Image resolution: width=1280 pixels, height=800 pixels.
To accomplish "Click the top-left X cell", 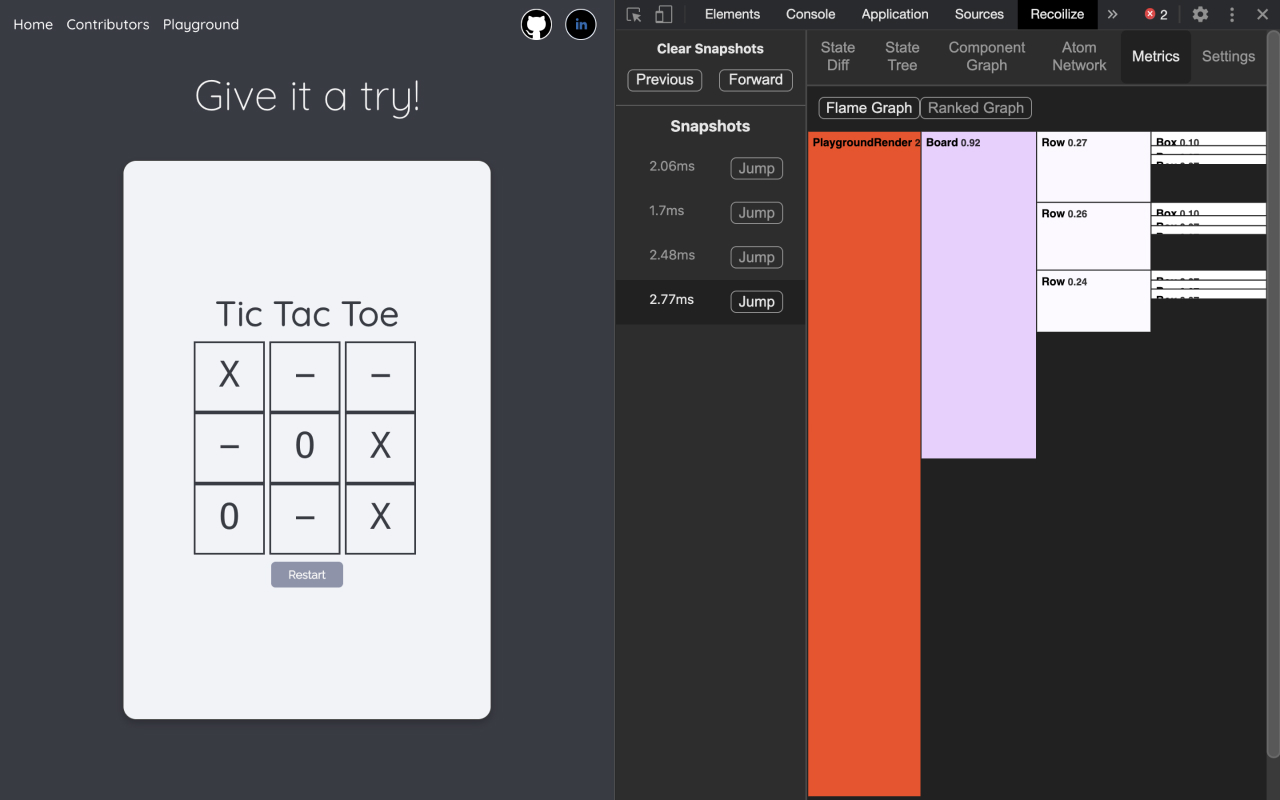I will 229,376.
